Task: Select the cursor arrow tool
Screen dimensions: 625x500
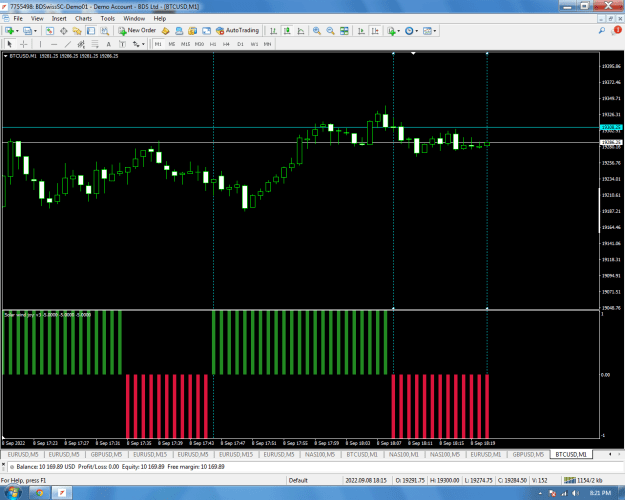Action: tap(10, 44)
